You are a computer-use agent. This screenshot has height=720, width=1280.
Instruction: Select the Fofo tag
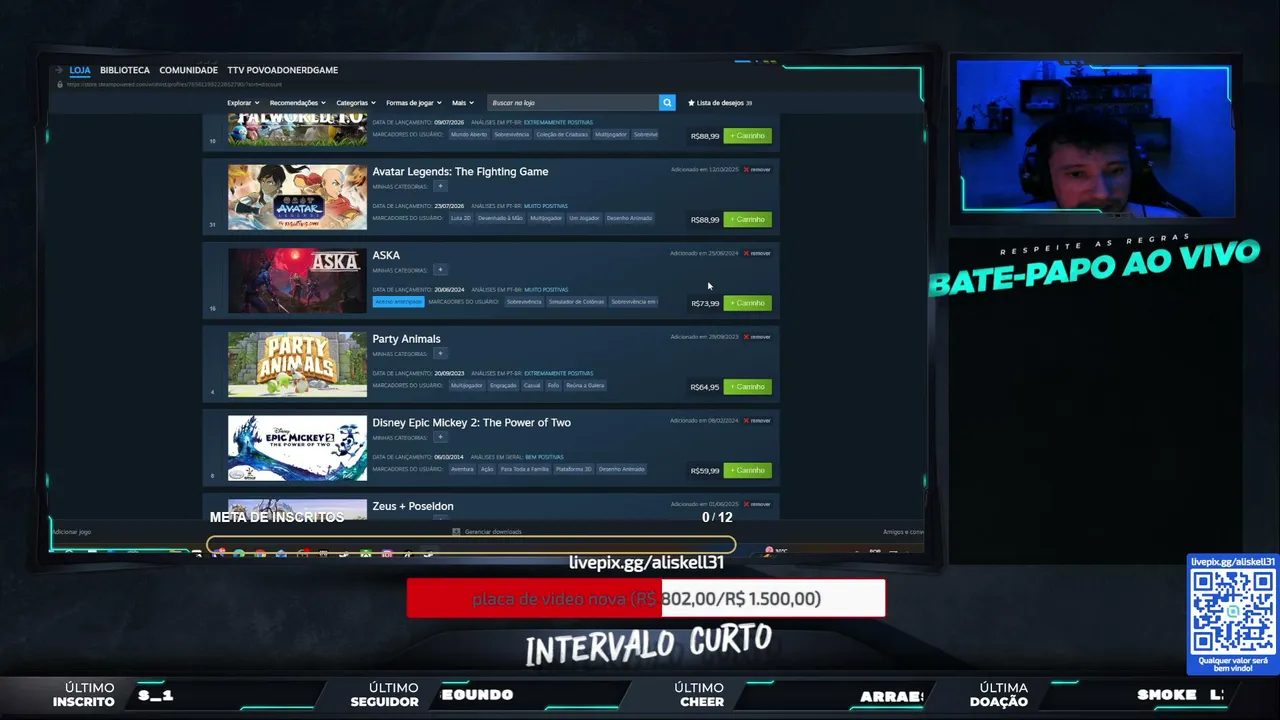[553, 385]
